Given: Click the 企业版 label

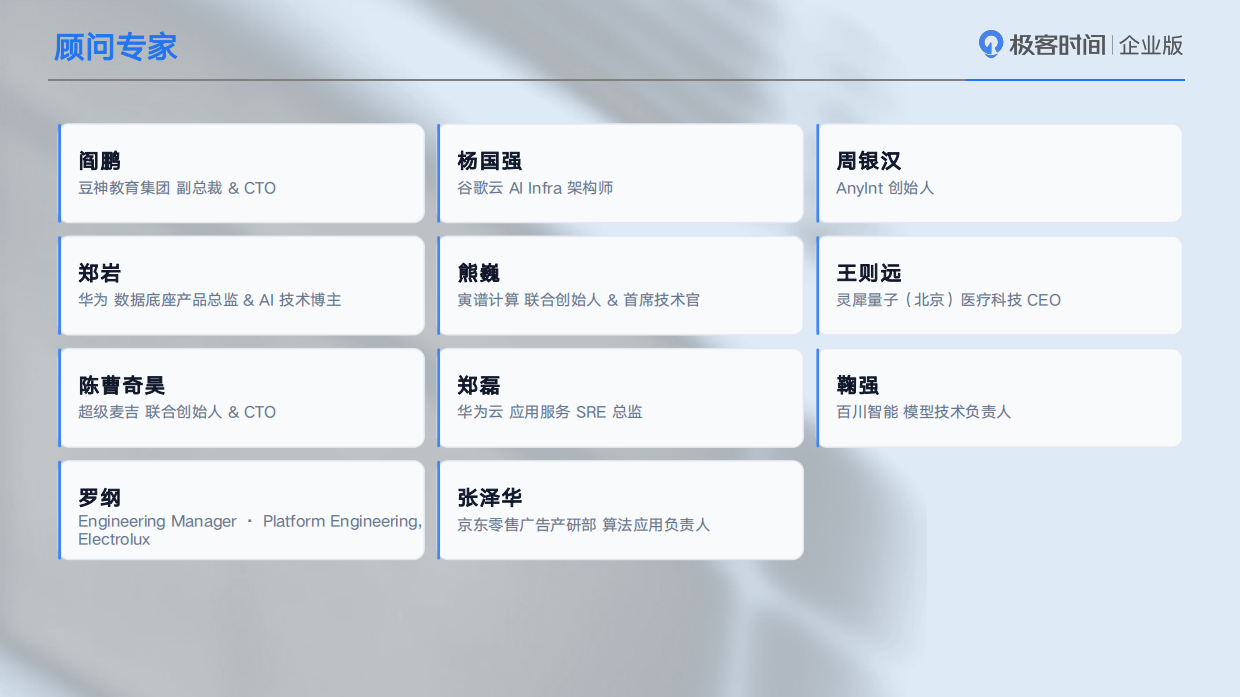Looking at the screenshot, I should coord(1151,45).
